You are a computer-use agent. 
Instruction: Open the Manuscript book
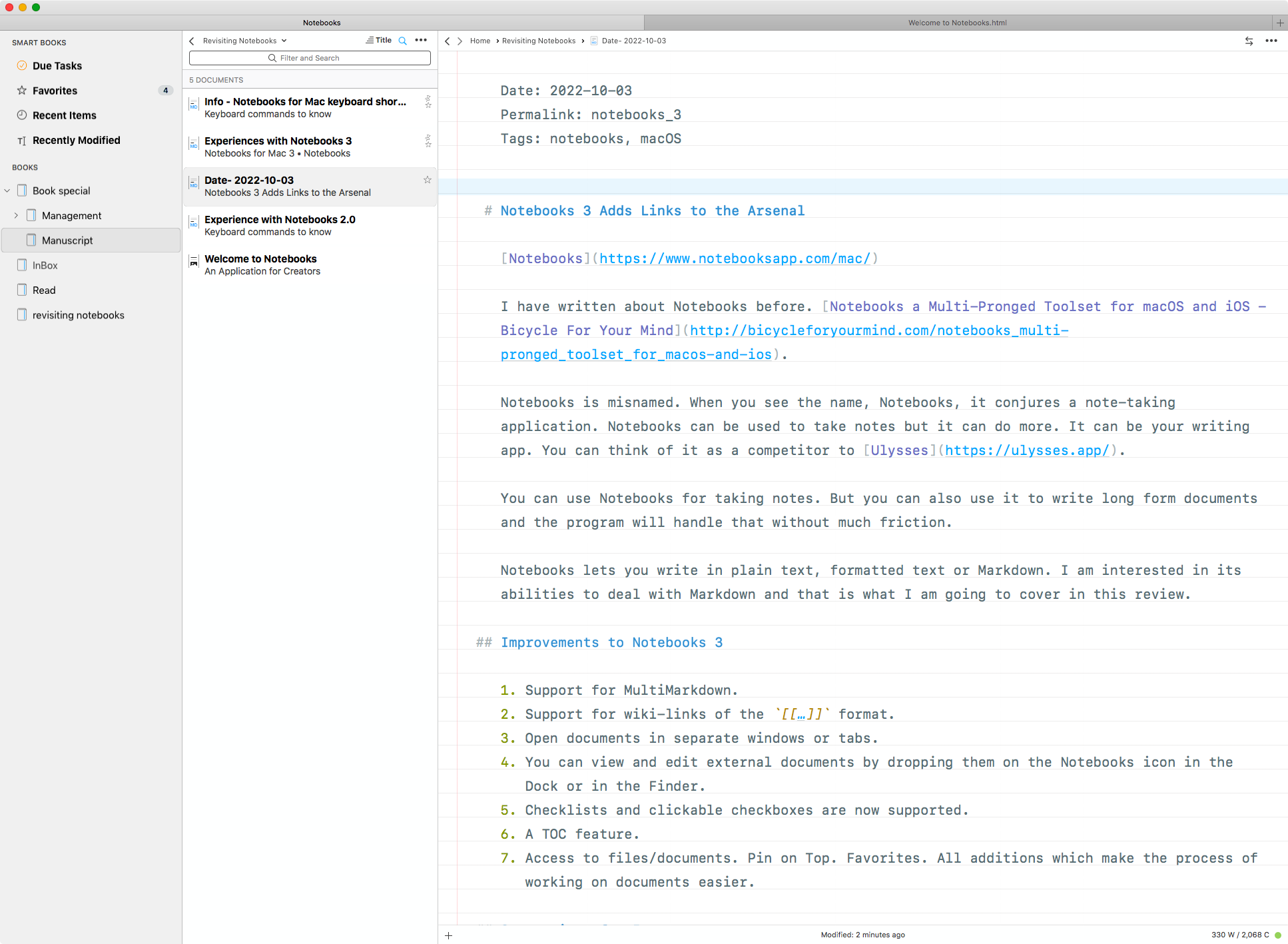pyautogui.click(x=91, y=240)
